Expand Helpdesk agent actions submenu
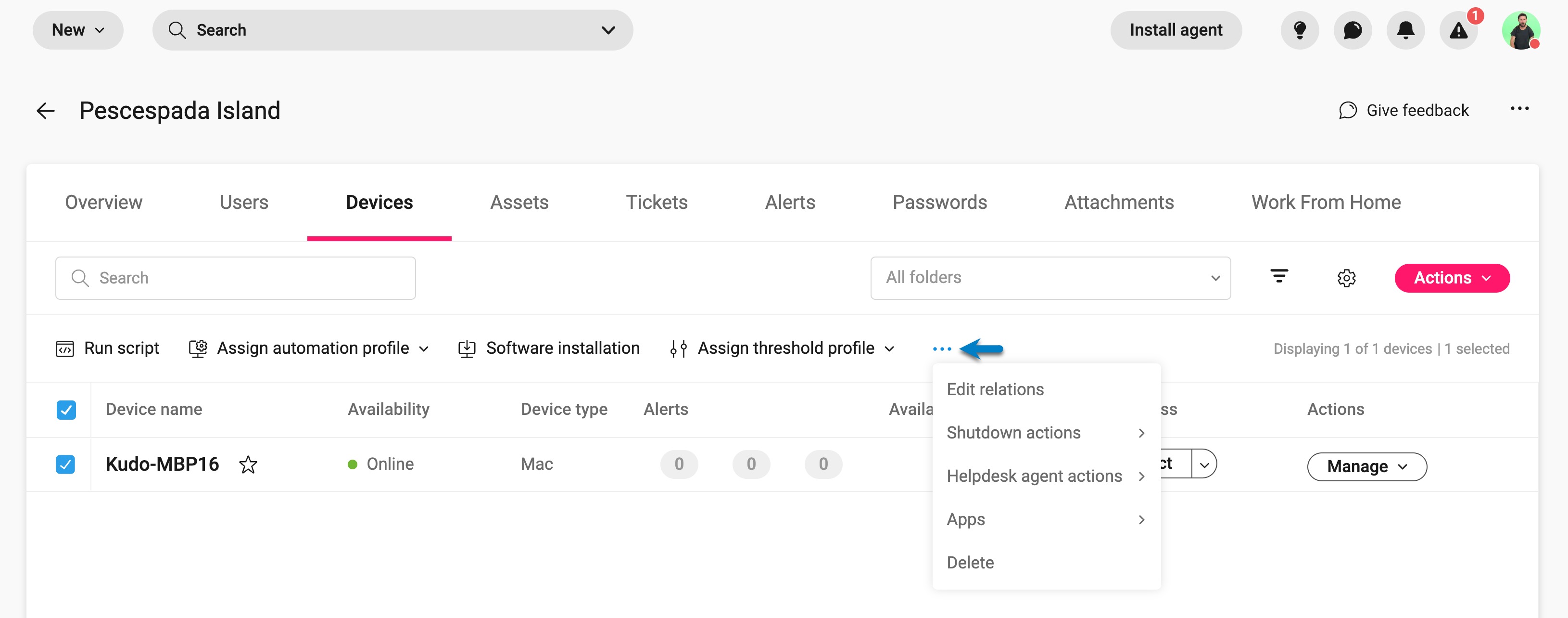The height and width of the screenshot is (618, 1568). 1046,476
